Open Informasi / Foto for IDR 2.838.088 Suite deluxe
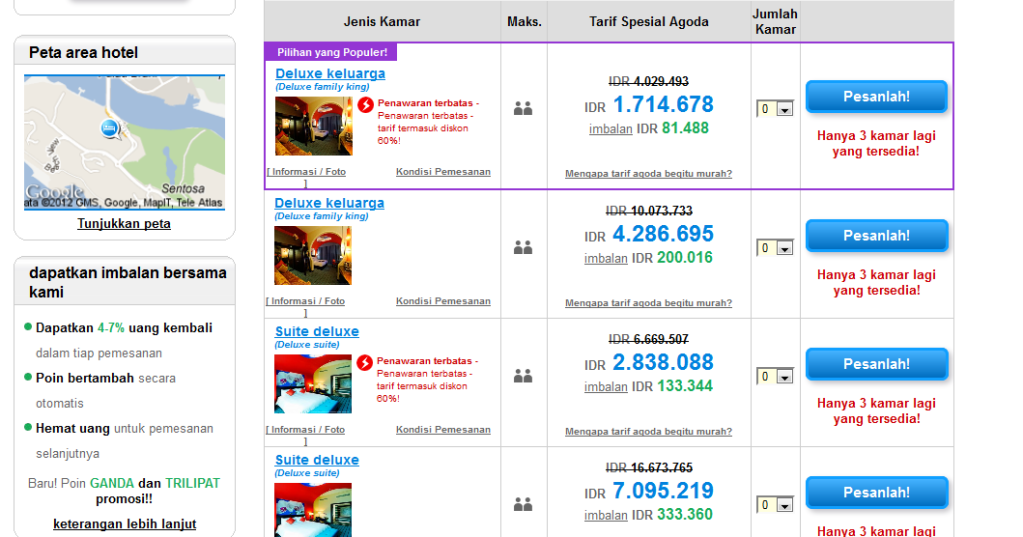This screenshot has height=537, width=1023. pyautogui.click(x=306, y=429)
